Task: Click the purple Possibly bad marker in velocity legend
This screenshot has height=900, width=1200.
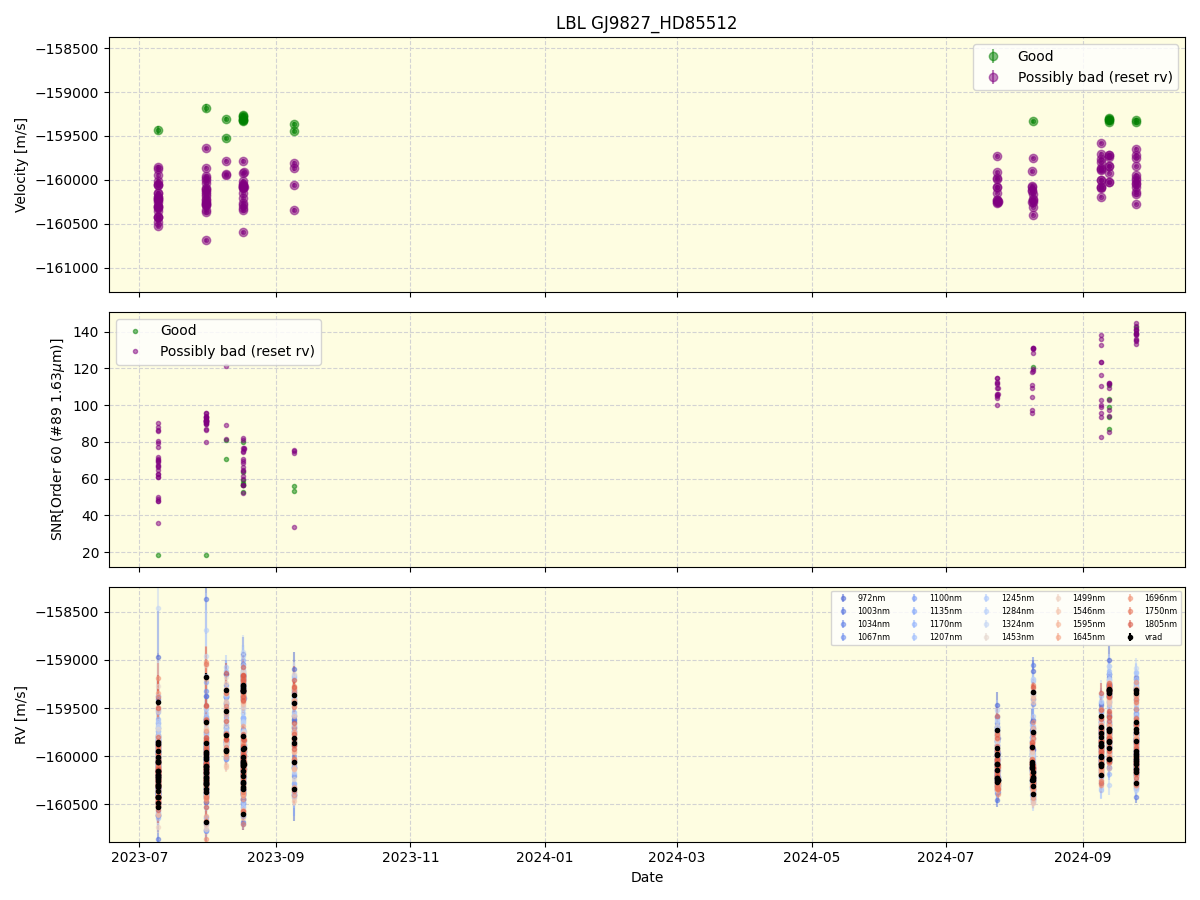Action: point(993,77)
